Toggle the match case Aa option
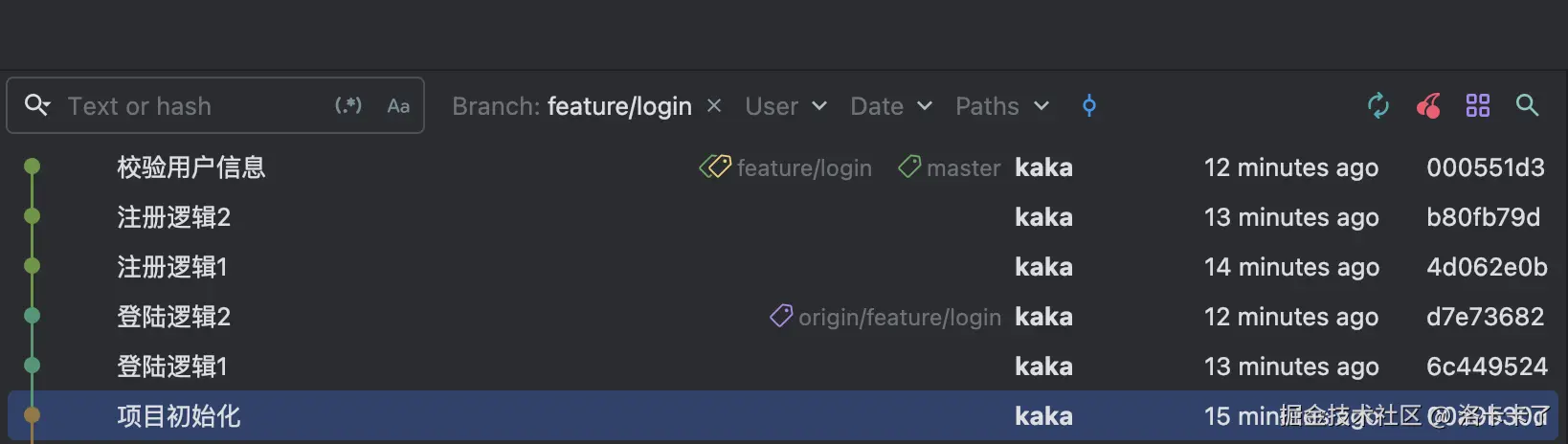This screenshot has width=1568, height=444. coord(398,106)
